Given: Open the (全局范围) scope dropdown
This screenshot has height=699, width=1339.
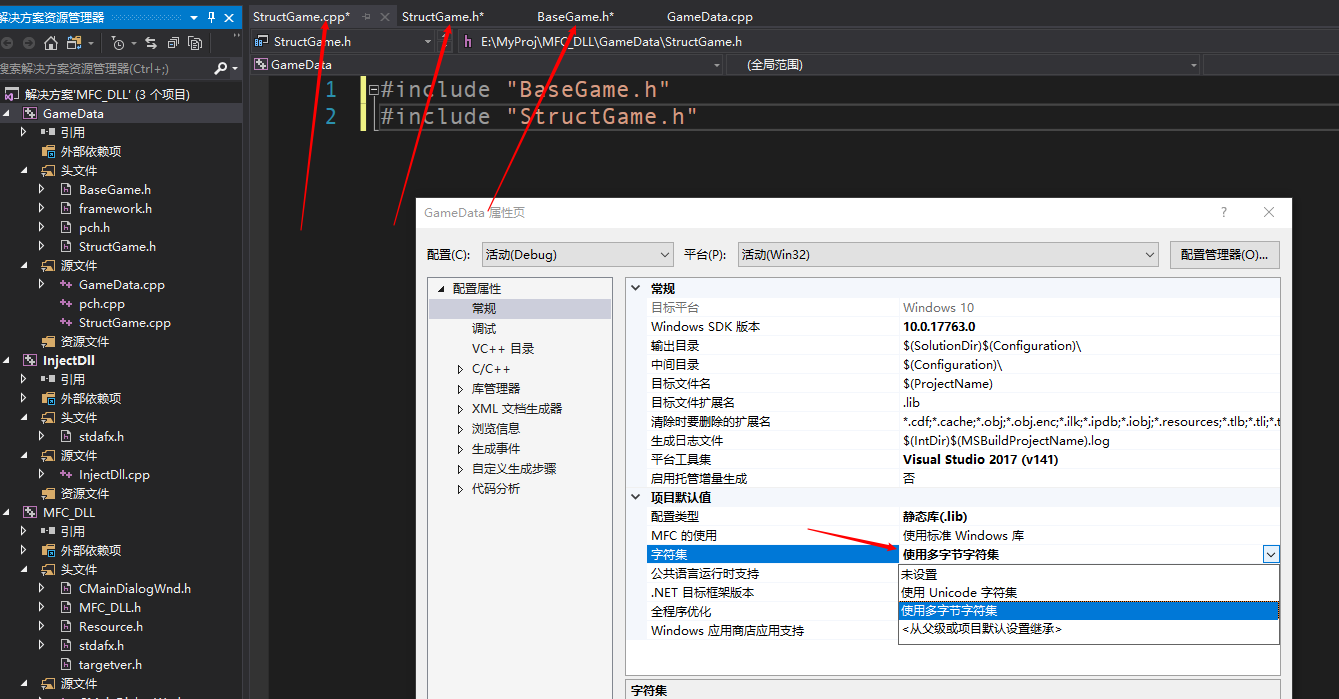Looking at the screenshot, I should click(x=1194, y=65).
